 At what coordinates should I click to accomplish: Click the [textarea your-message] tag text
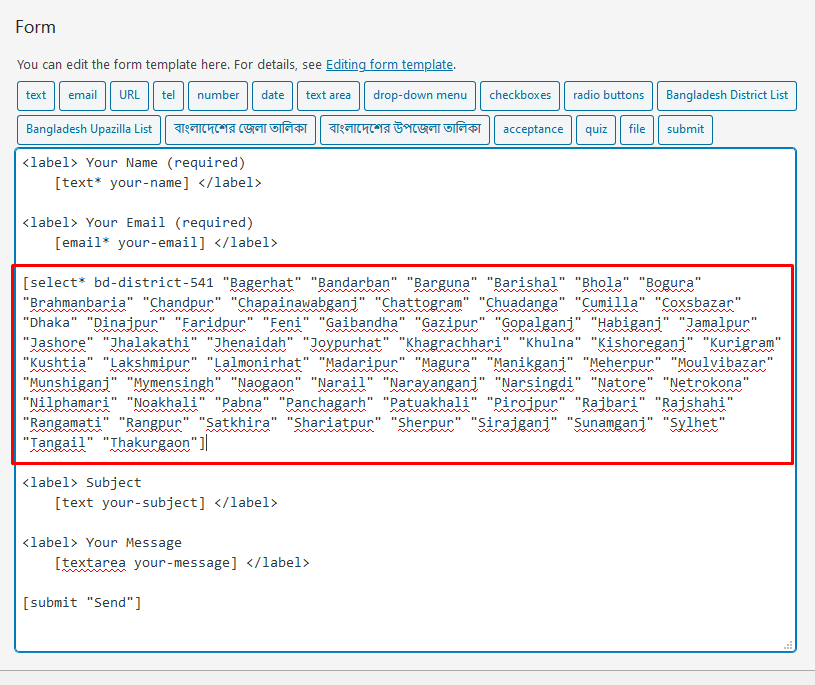[146, 563]
